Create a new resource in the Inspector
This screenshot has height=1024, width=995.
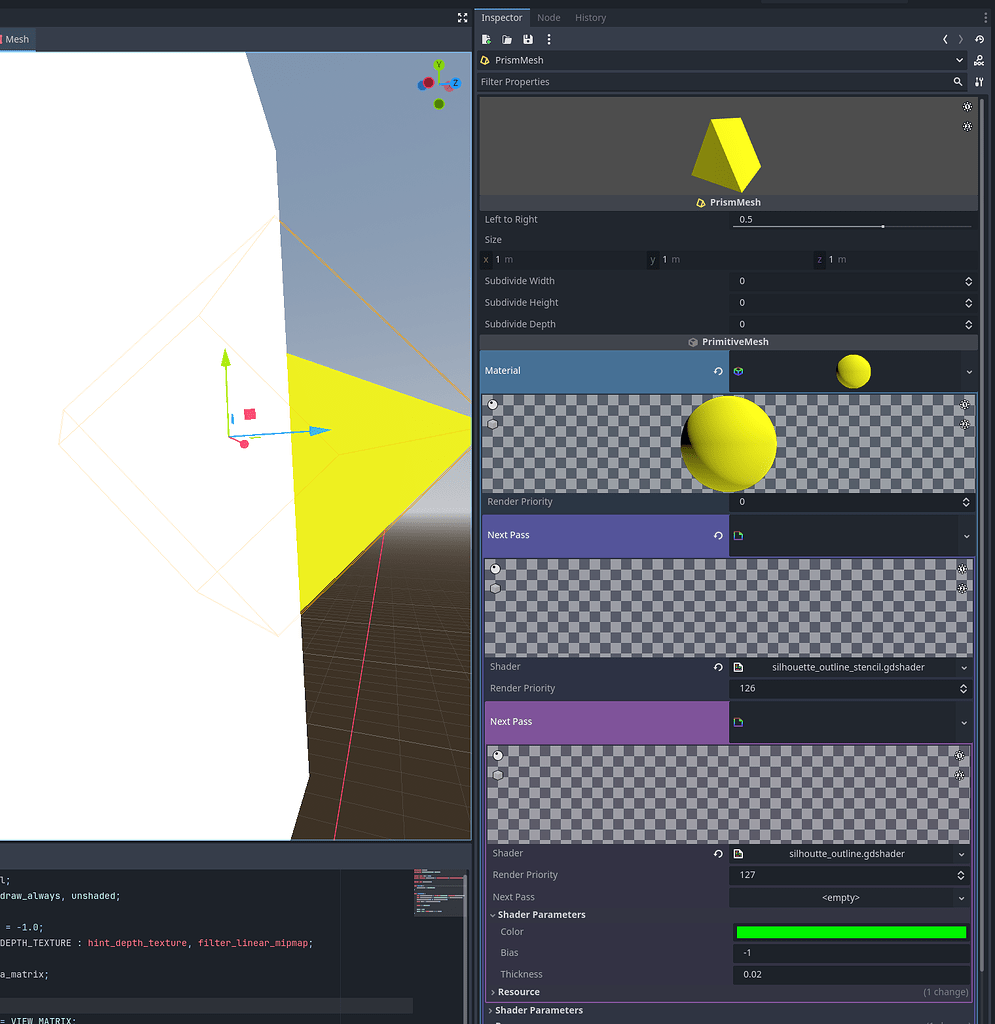coord(485,39)
